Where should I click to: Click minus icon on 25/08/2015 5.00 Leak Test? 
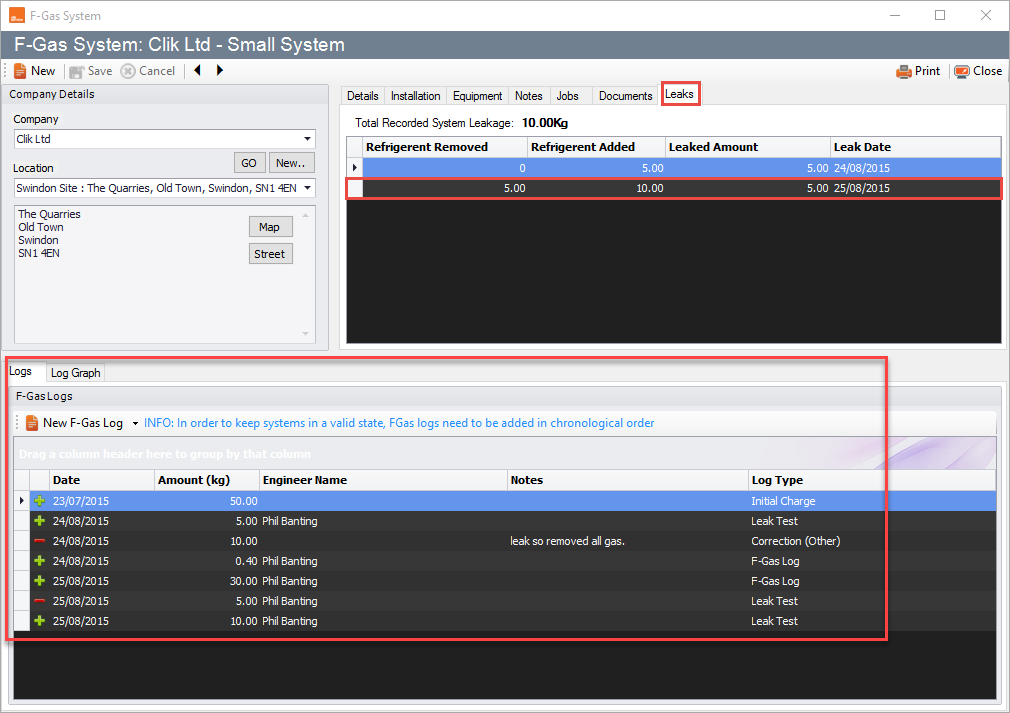tap(40, 601)
